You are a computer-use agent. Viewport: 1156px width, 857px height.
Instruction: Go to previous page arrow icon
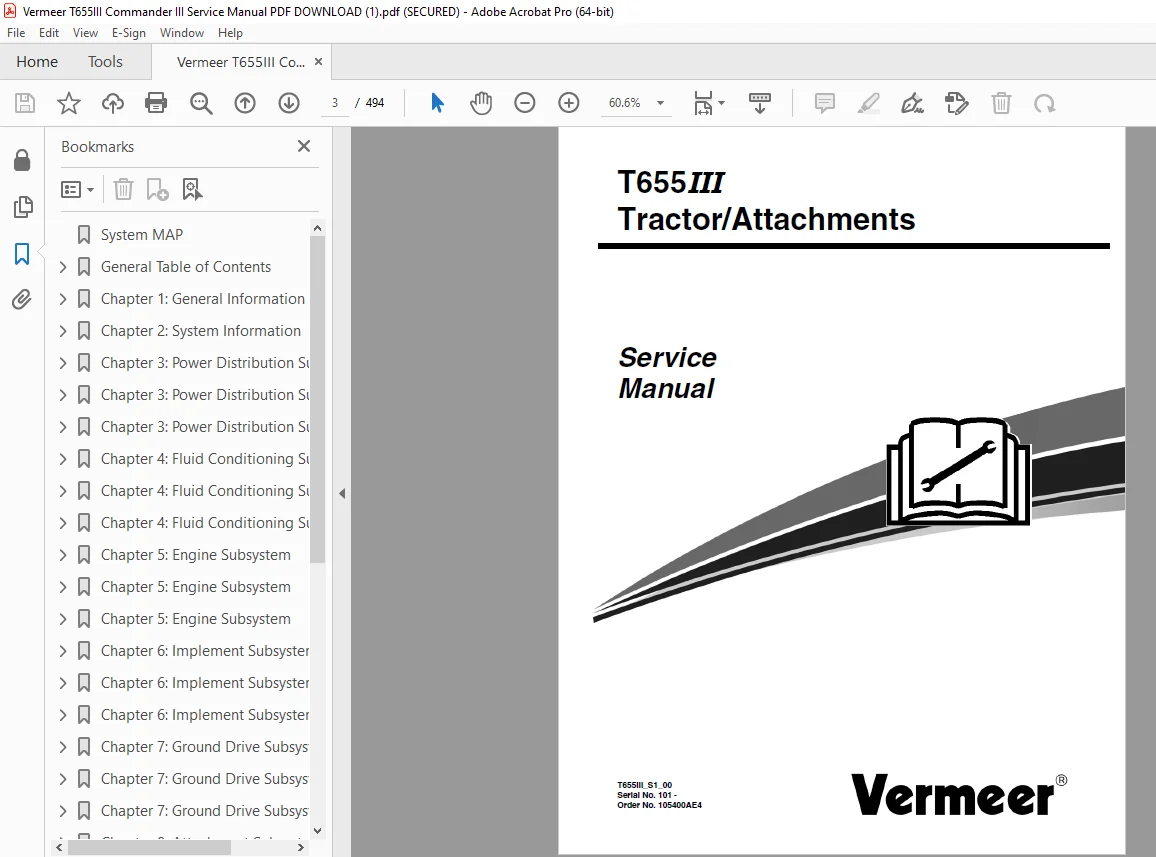click(x=245, y=103)
